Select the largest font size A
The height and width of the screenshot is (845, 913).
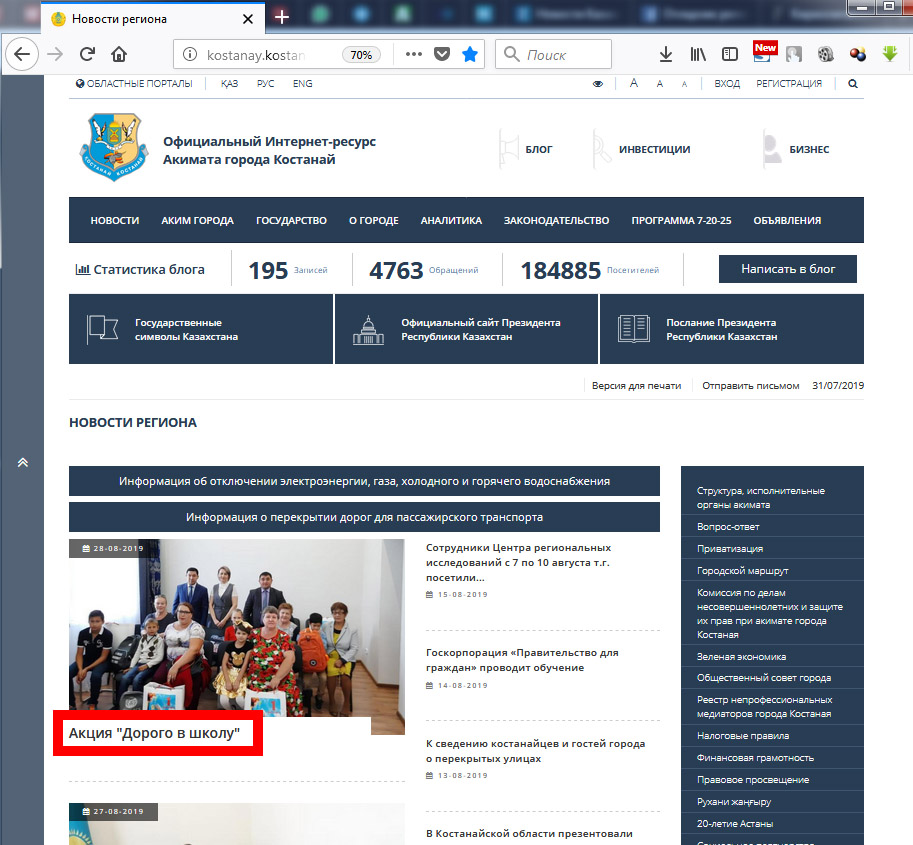point(634,83)
